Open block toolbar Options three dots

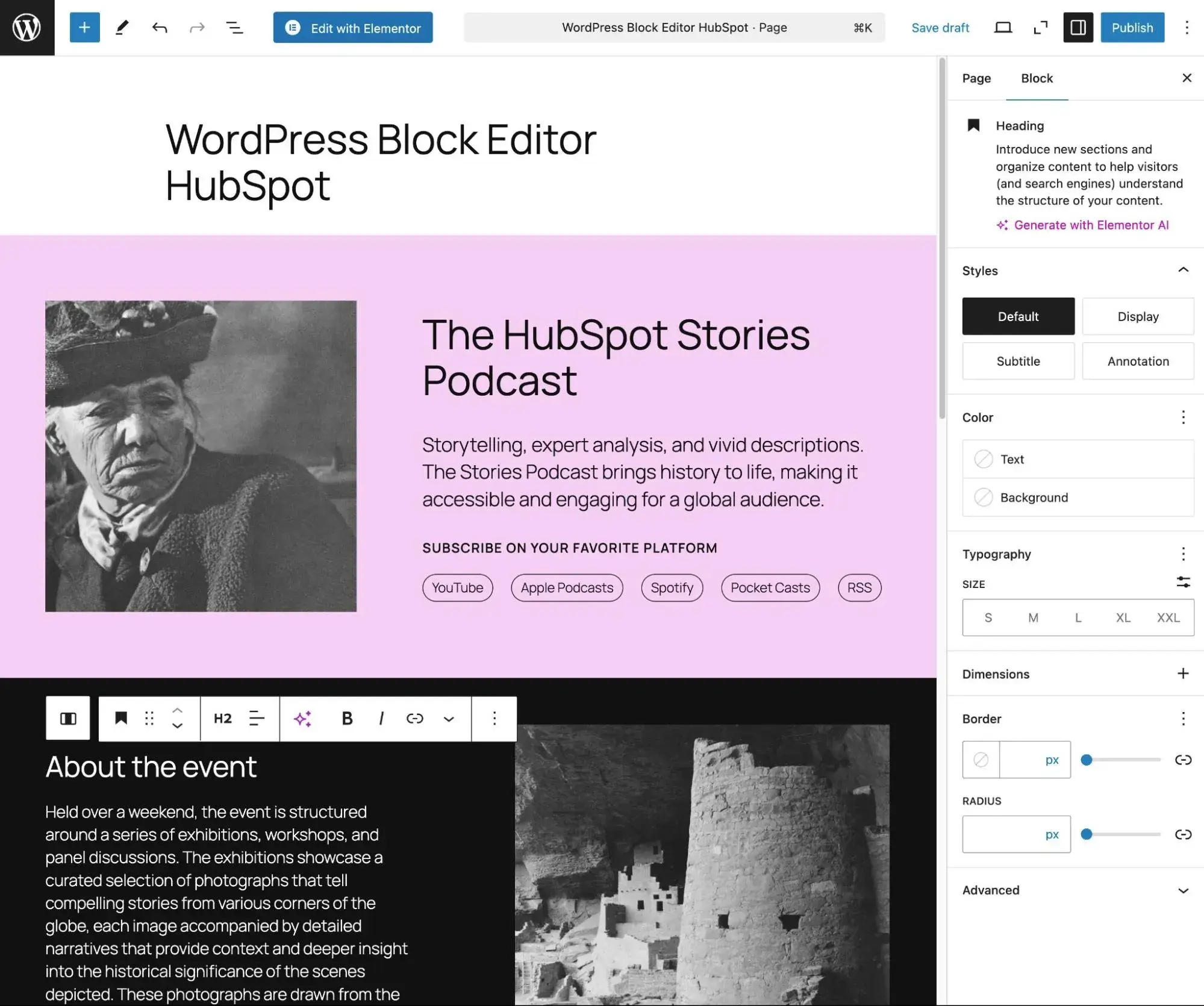click(x=494, y=718)
